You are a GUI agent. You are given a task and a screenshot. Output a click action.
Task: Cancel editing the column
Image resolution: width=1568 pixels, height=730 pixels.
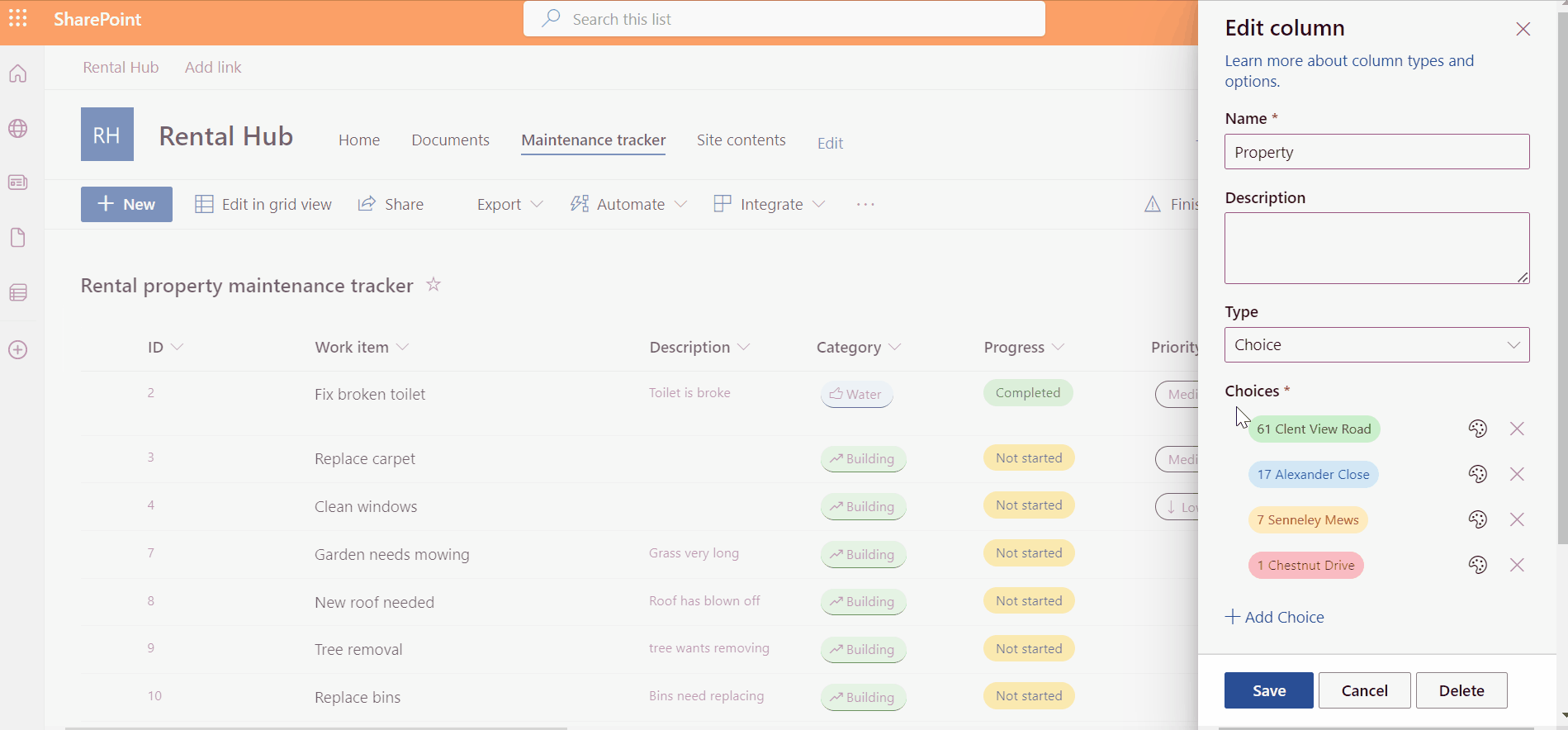[x=1364, y=690]
